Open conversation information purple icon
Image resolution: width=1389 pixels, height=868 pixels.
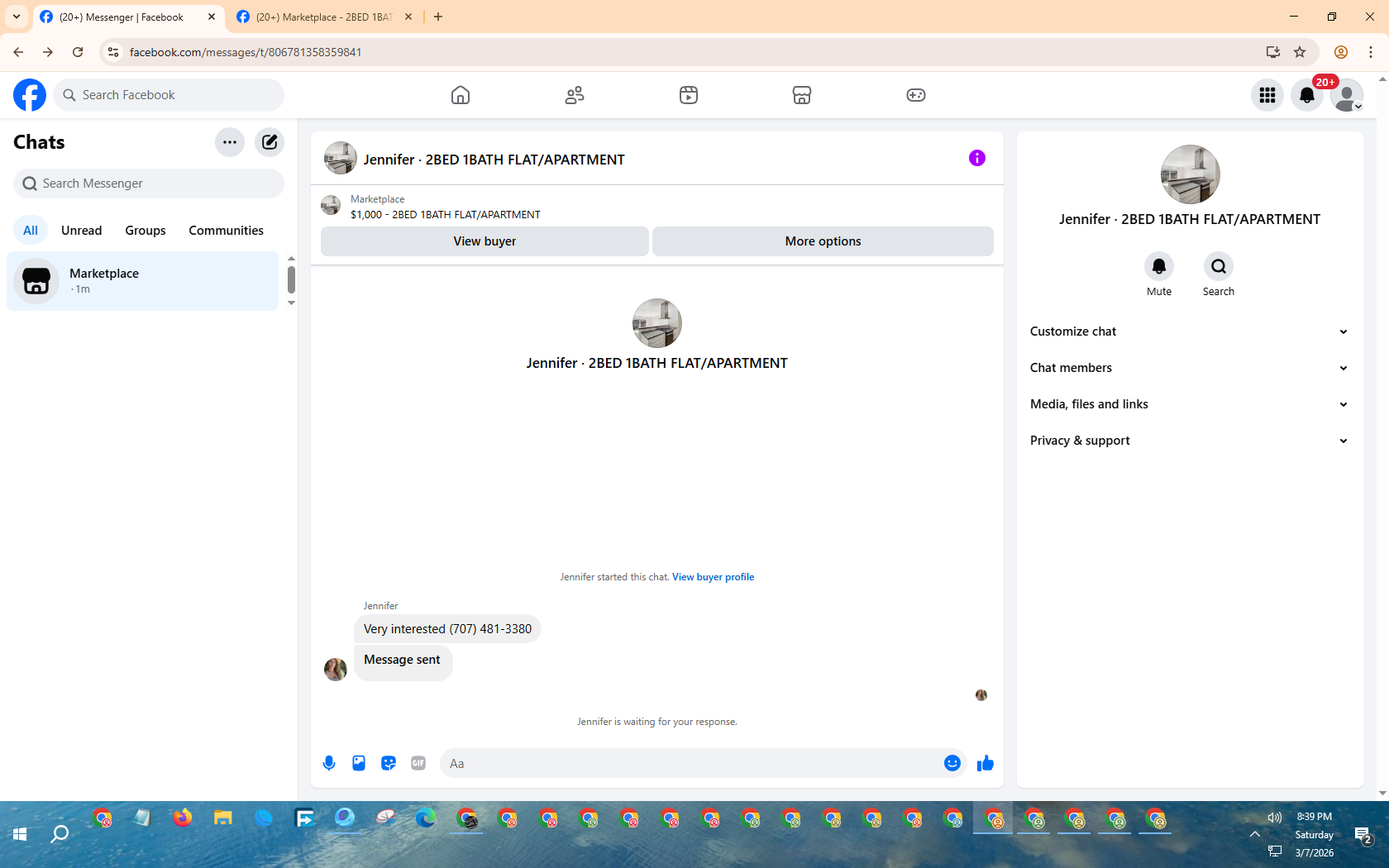(977, 158)
